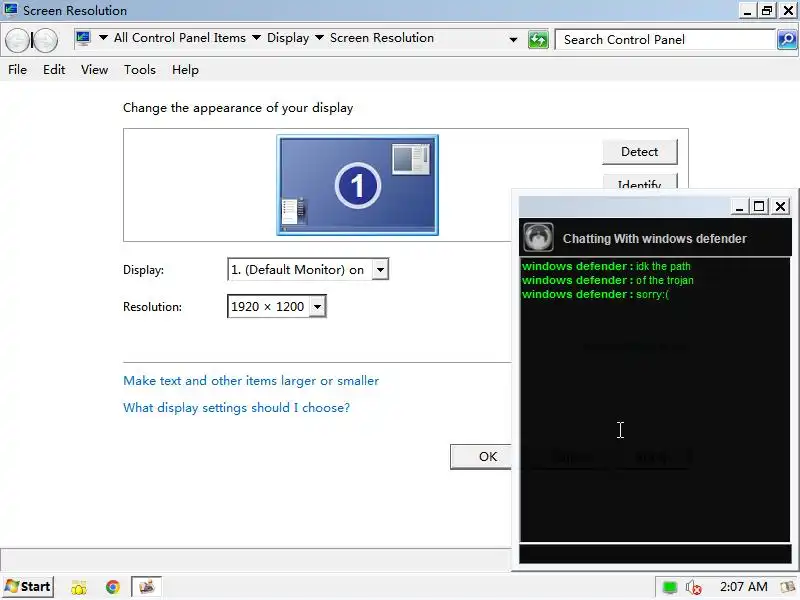
Task: Click the clock showing 2:07 AM
Action: pyautogui.click(x=743, y=587)
